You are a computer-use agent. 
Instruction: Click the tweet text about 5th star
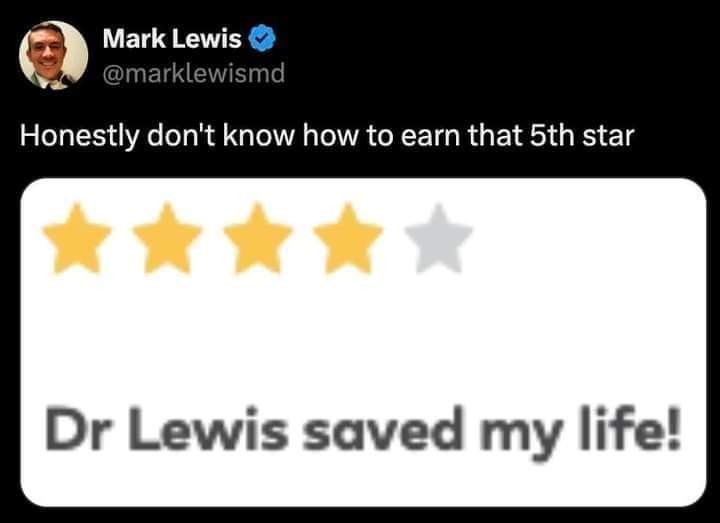[x=327, y=136]
